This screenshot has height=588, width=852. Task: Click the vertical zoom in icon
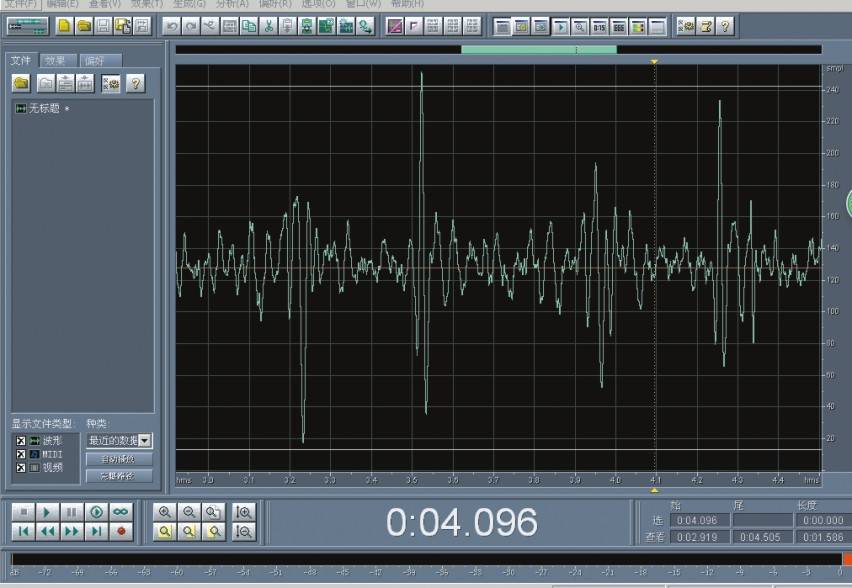[x=243, y=511]
